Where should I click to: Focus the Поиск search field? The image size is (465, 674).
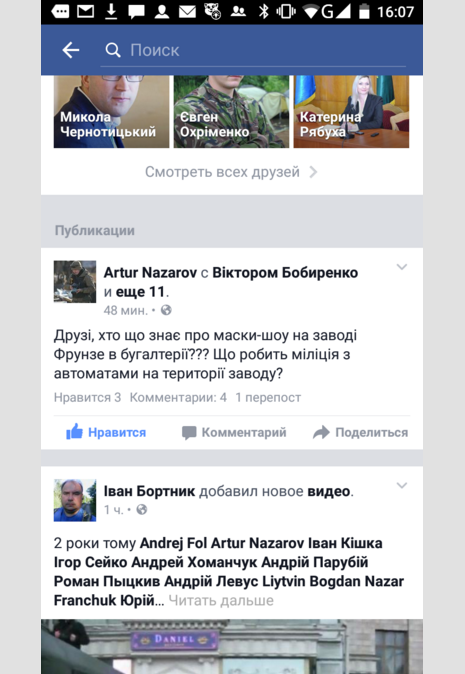[x=253, y=50]
